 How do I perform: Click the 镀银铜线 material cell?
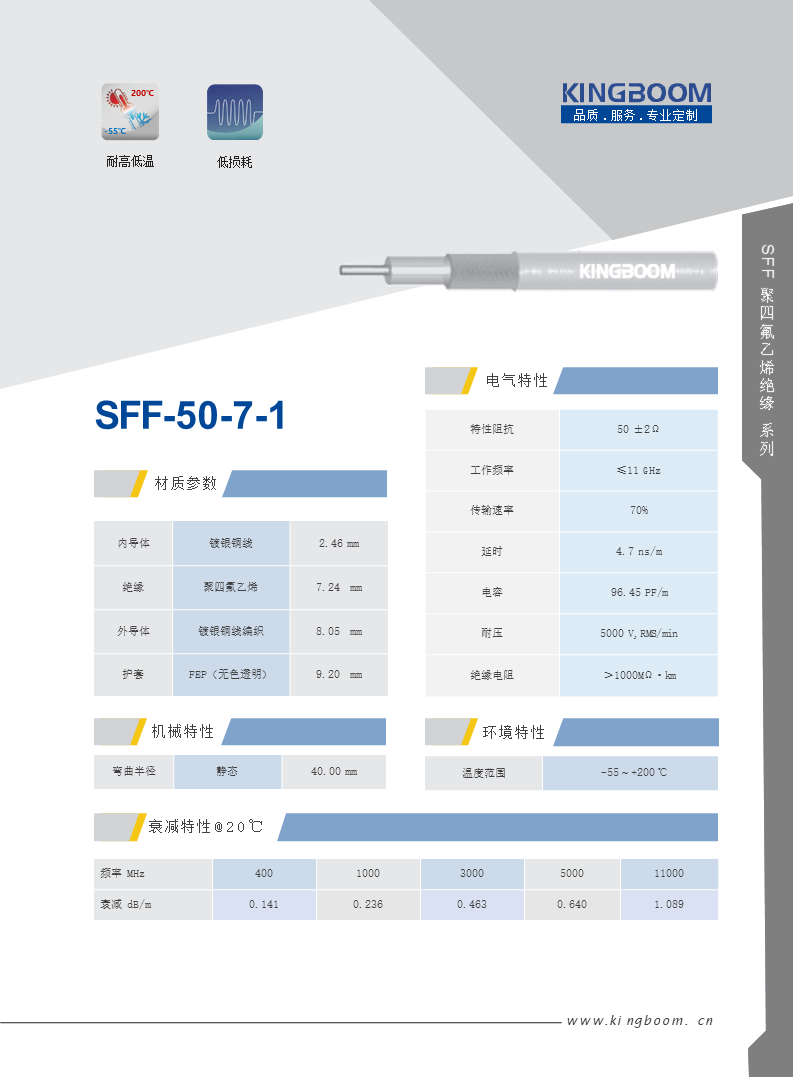[x=231, y=543]
